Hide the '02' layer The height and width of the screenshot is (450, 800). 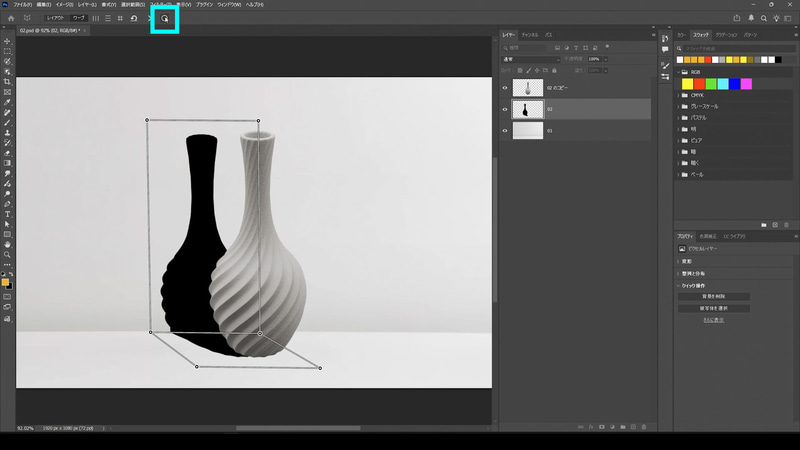505,109
